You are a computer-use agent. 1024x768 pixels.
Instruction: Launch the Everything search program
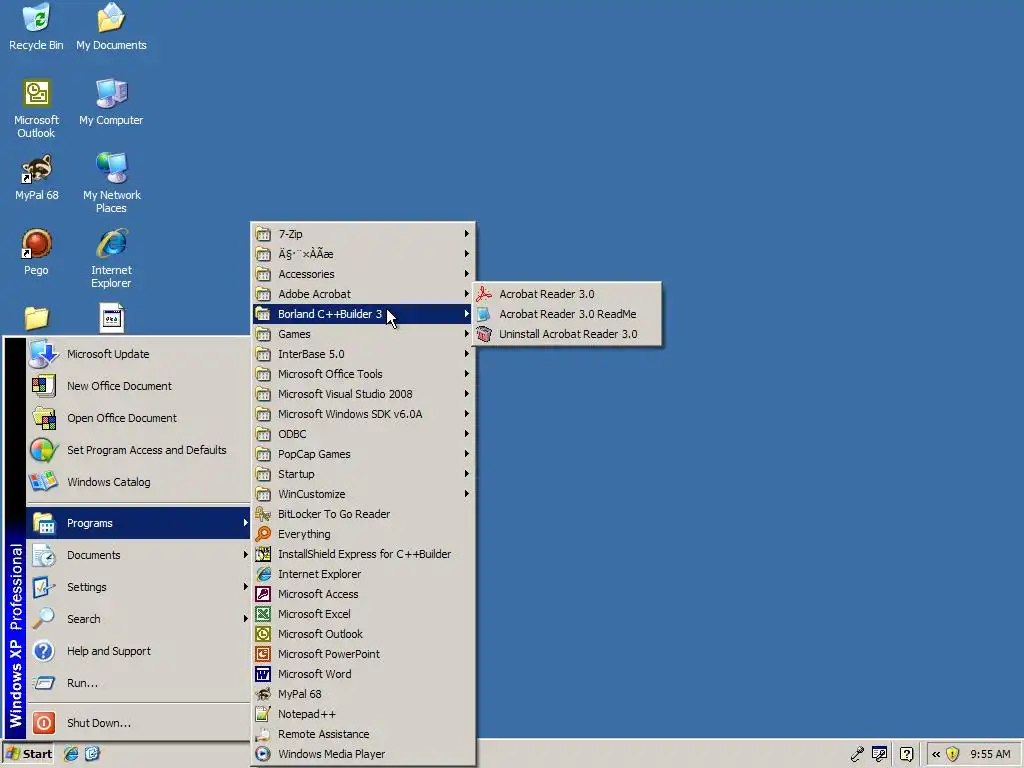point(363,534)
